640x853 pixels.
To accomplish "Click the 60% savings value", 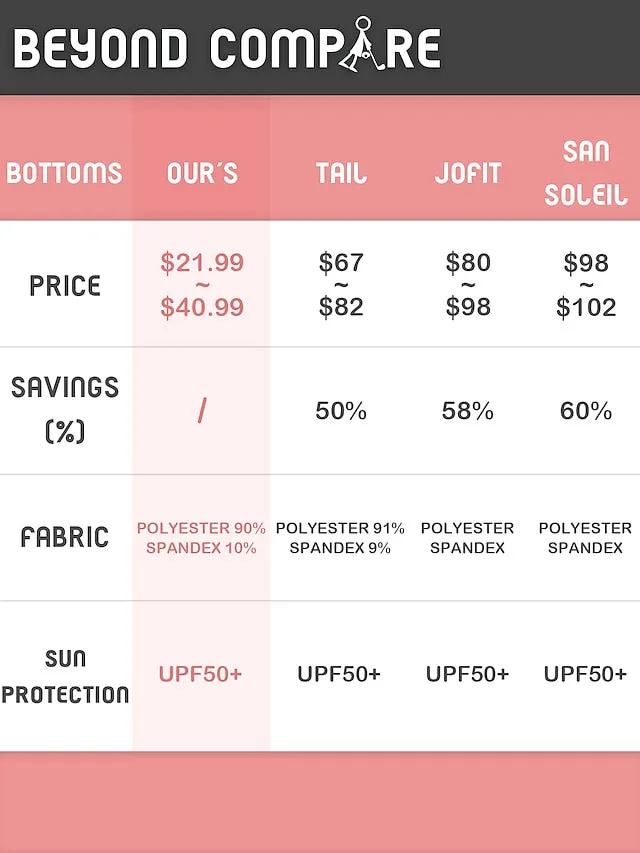I will coord(586,411).
